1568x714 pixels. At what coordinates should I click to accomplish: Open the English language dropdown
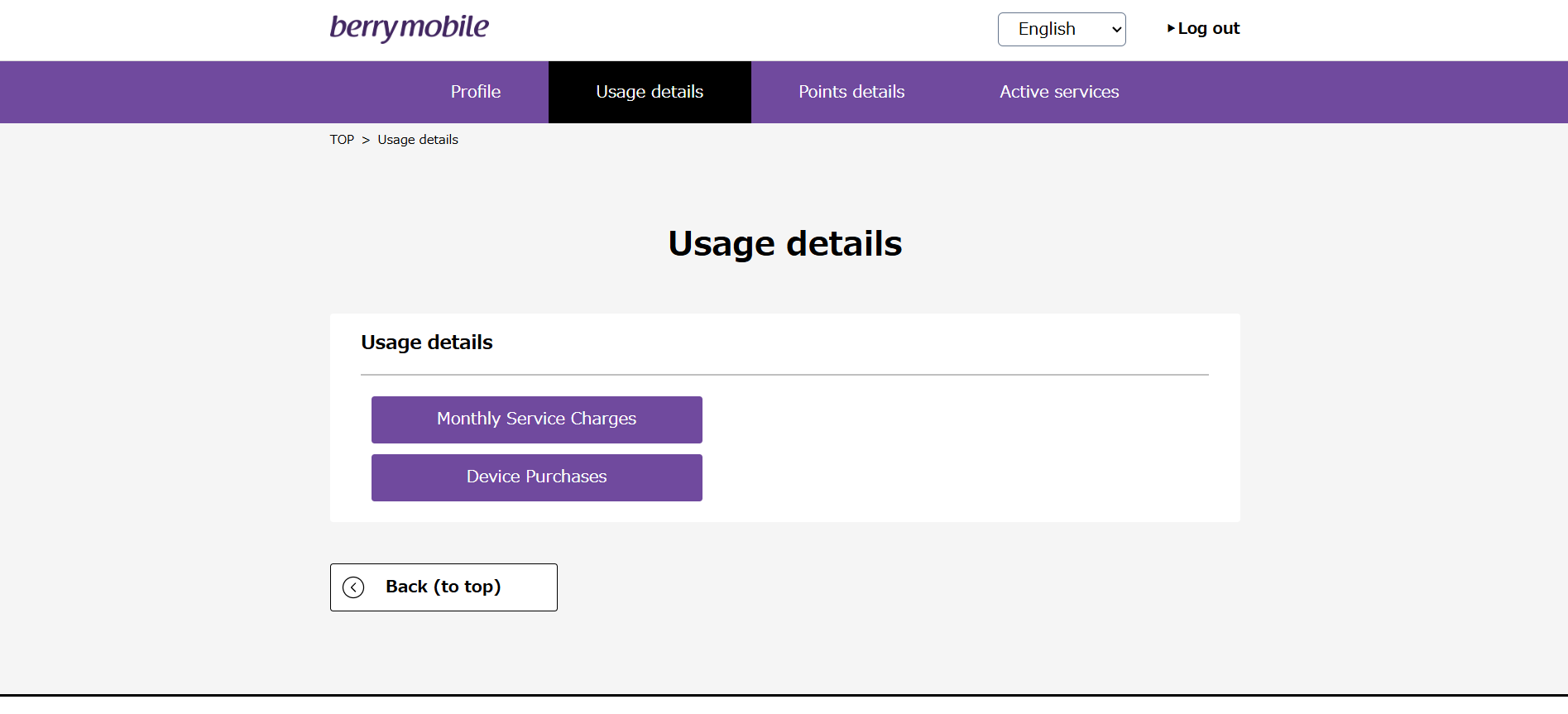[1062, 29]
